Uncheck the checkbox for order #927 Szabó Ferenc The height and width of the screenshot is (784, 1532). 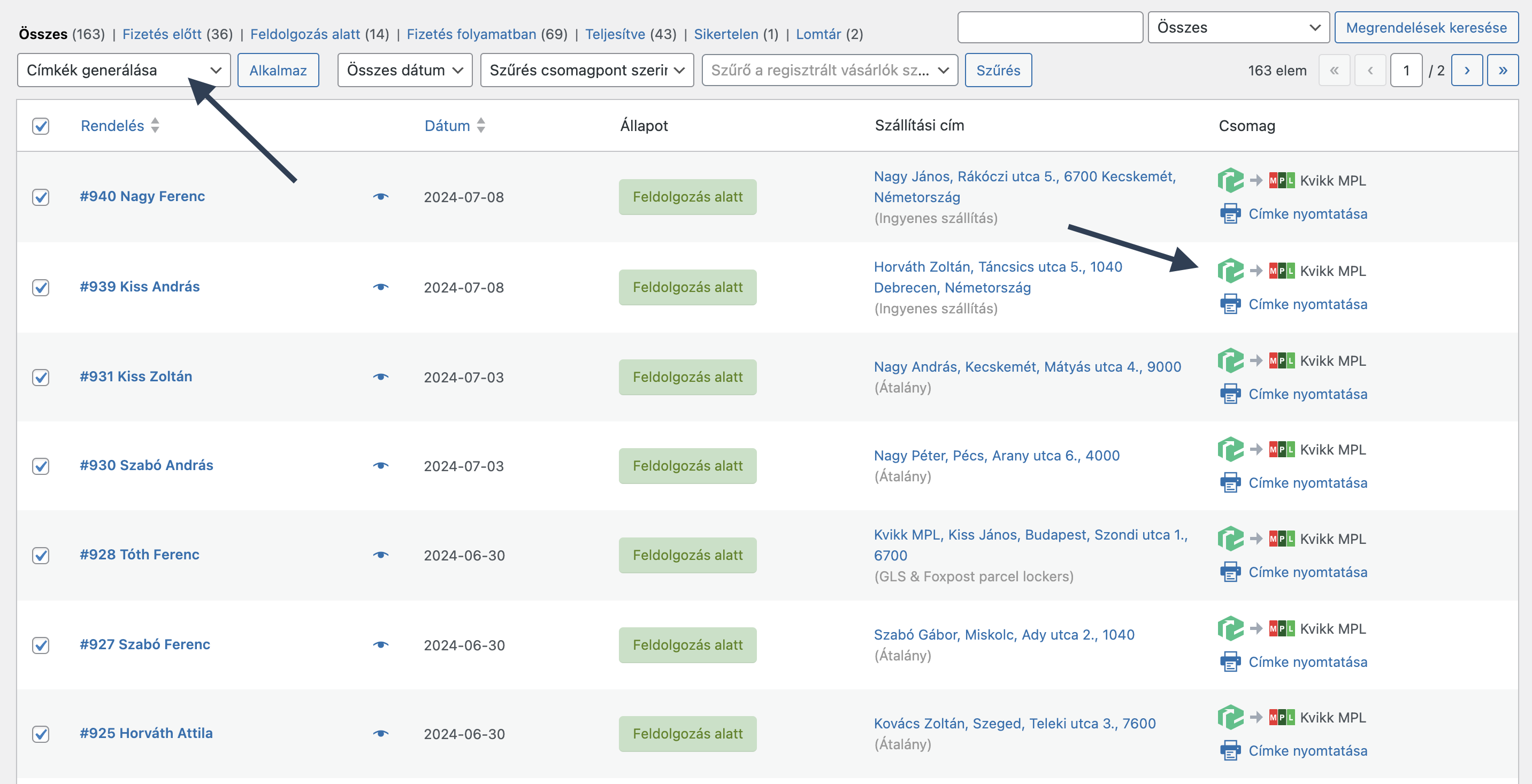(41, 645)
